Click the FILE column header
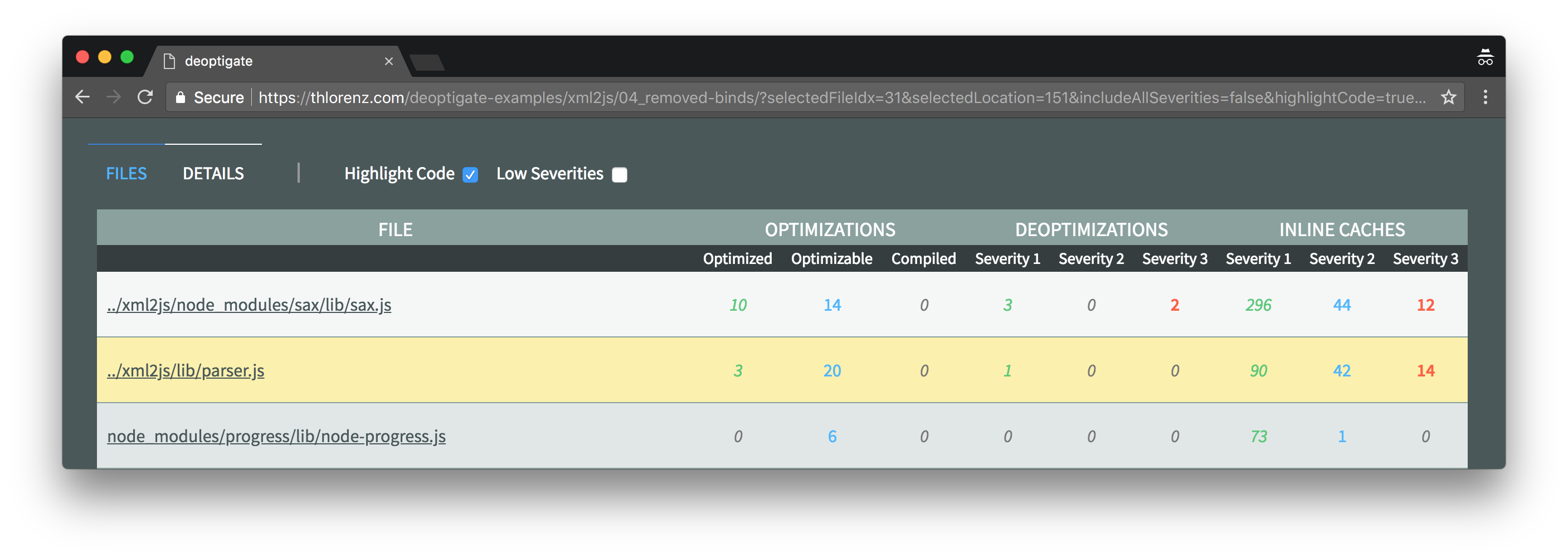The height and width of the screenshot is (558, 1568). [x=395, y=229]
